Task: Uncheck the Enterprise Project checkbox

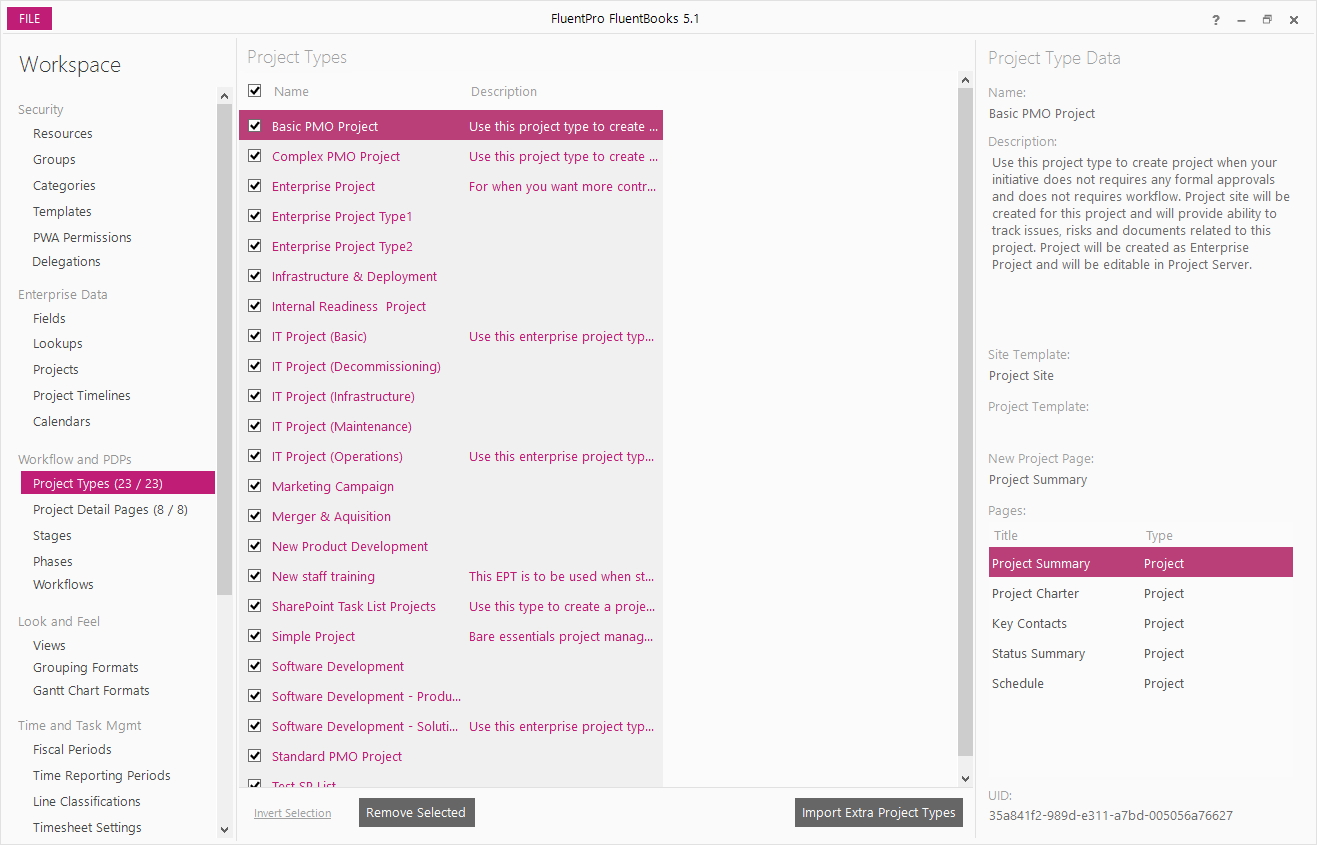Action: tap(255, 186)
